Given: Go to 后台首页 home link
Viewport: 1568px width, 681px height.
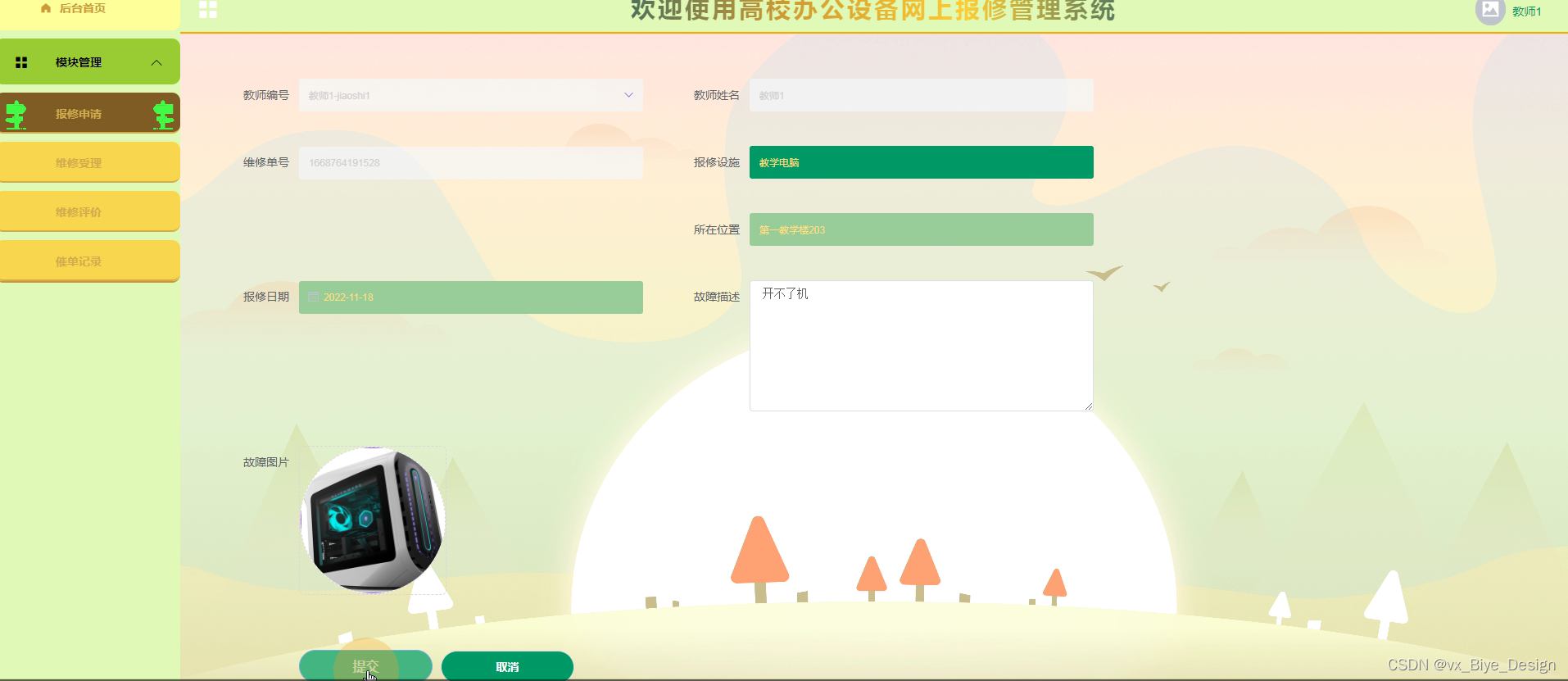Looking at the screenshot, I should click(x=82, y=8).
